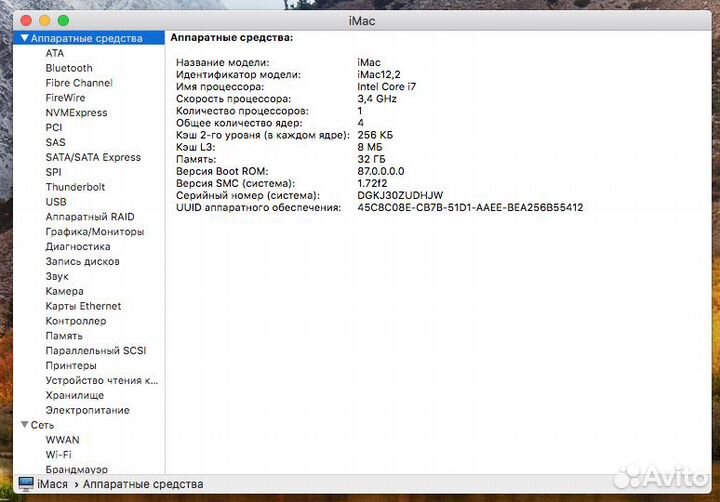
Task: Open the Память sidebar entry
Action: tap(64, 336)
